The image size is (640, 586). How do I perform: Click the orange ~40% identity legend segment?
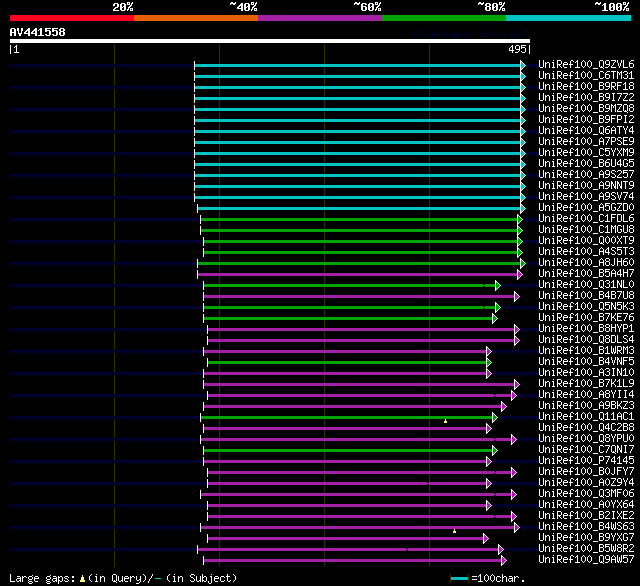tap(196, 18)
